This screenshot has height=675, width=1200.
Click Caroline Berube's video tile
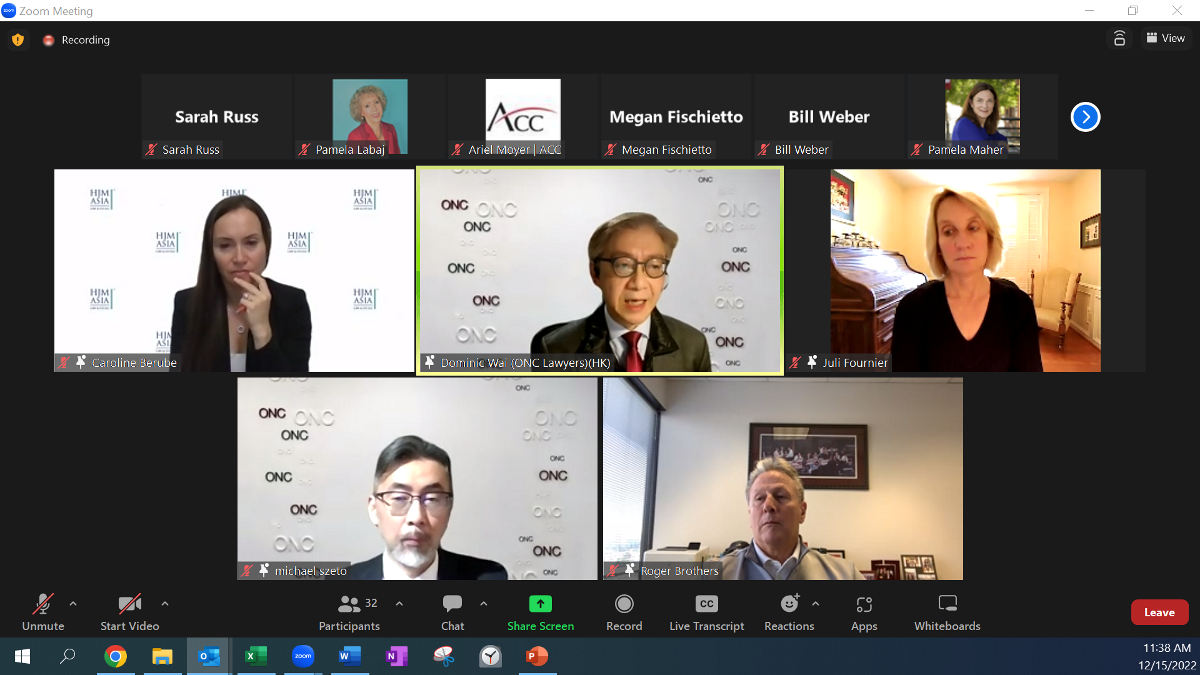(234, 270)
